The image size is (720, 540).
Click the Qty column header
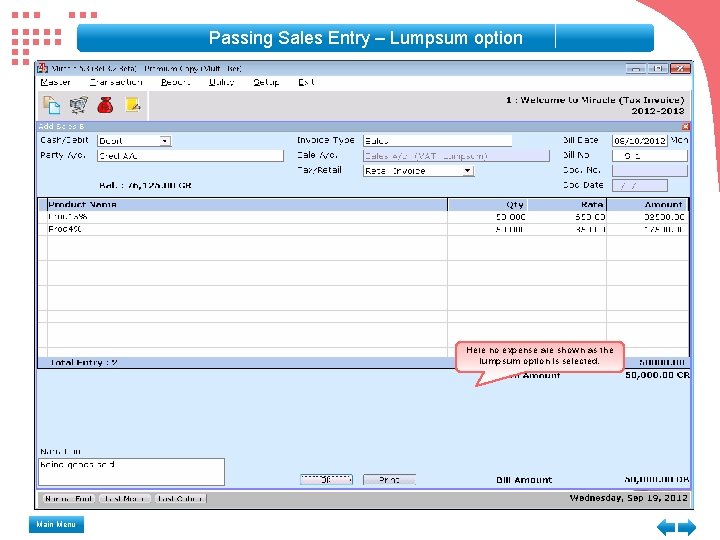point(488,204)
